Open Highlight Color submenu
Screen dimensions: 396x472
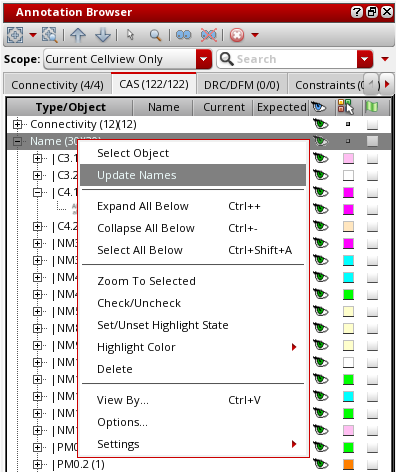tap(193, 347)
